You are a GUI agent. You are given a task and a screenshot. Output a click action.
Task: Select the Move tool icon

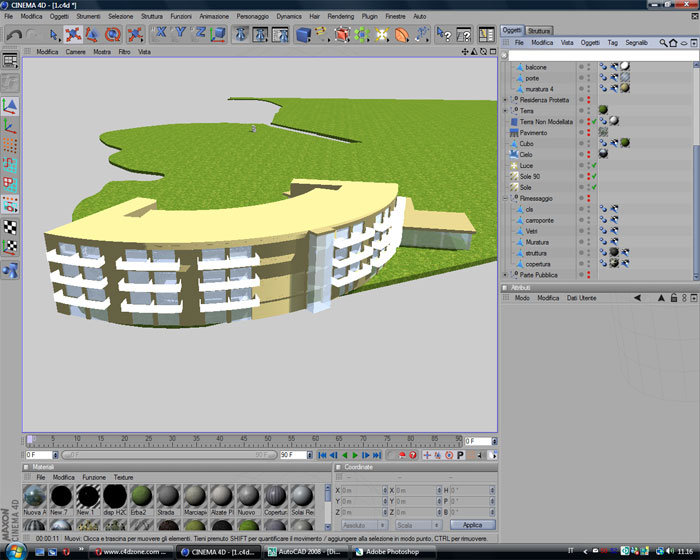tap(73, 34)
